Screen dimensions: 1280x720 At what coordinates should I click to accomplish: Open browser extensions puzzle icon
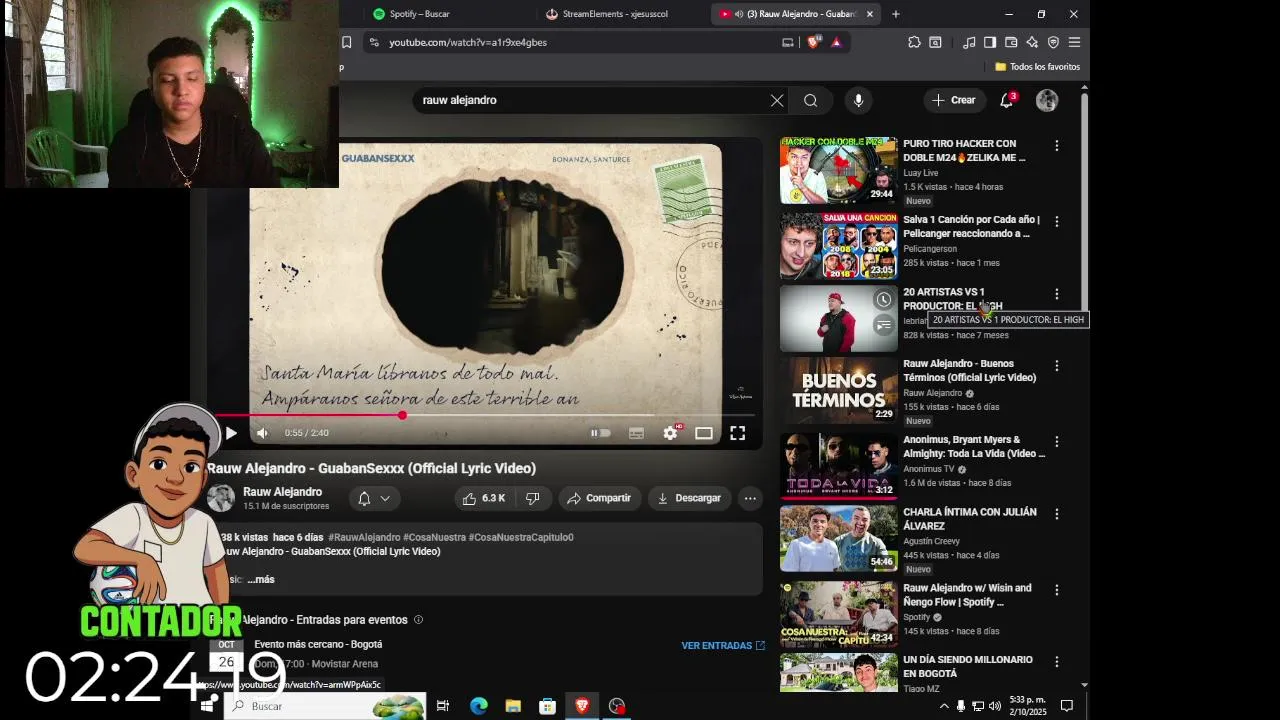point(914,42)
